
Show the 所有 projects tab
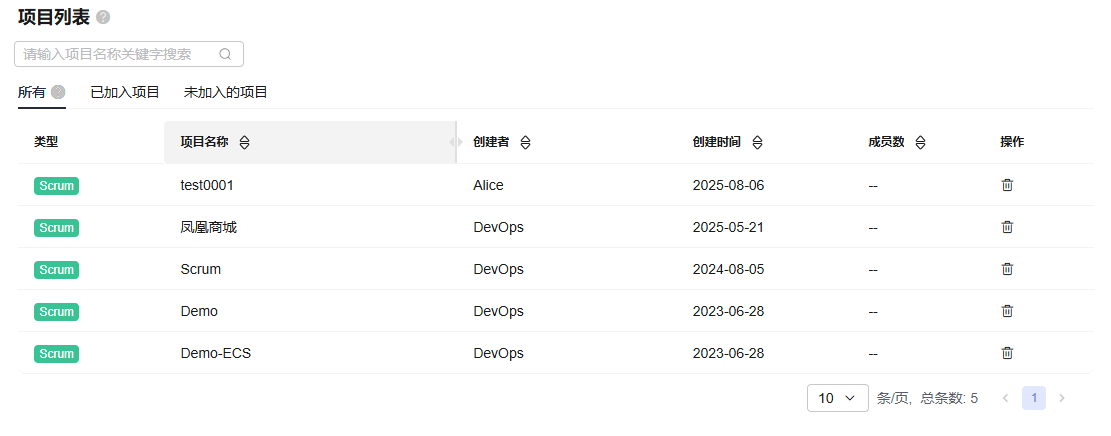32,92
